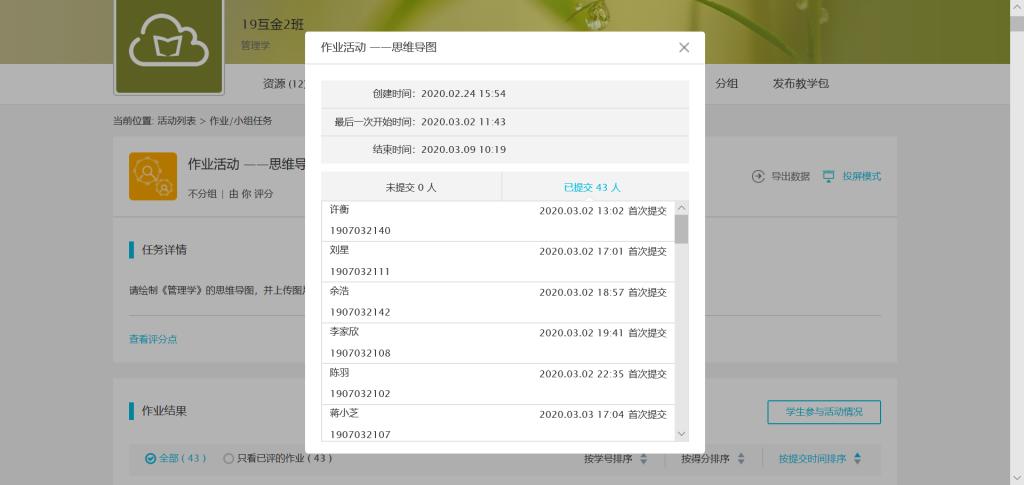Click the 投屏模式 screen projection icon
This screenshot has height=485, width=1024.
828,176
